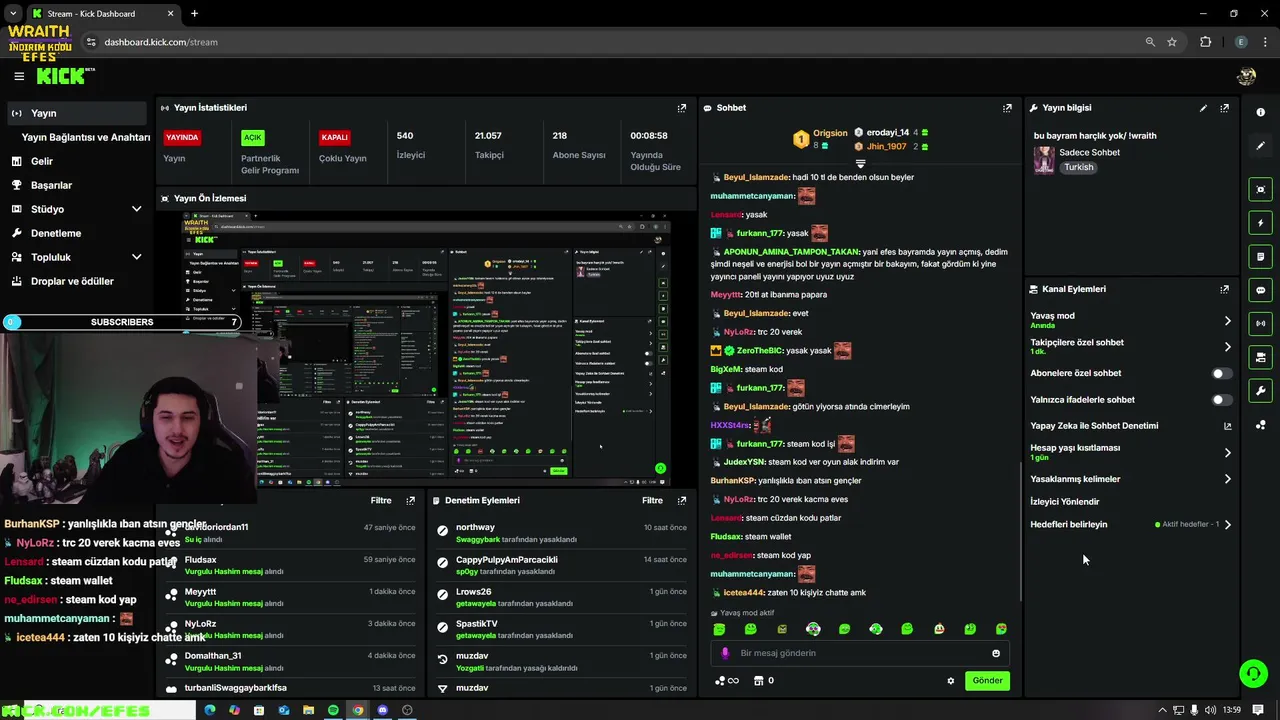Bookmark page with star icon
The width and height of the screenshot is (1280, 720).
click(1172, 42)
